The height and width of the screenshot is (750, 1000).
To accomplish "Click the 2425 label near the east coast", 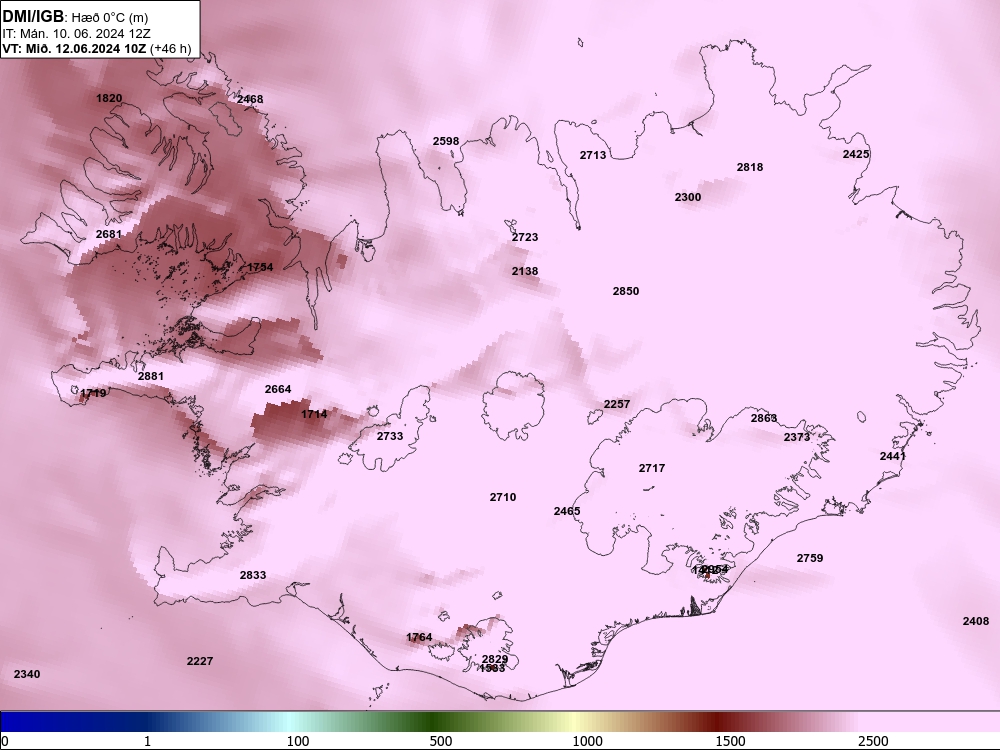I will [856, 154].
